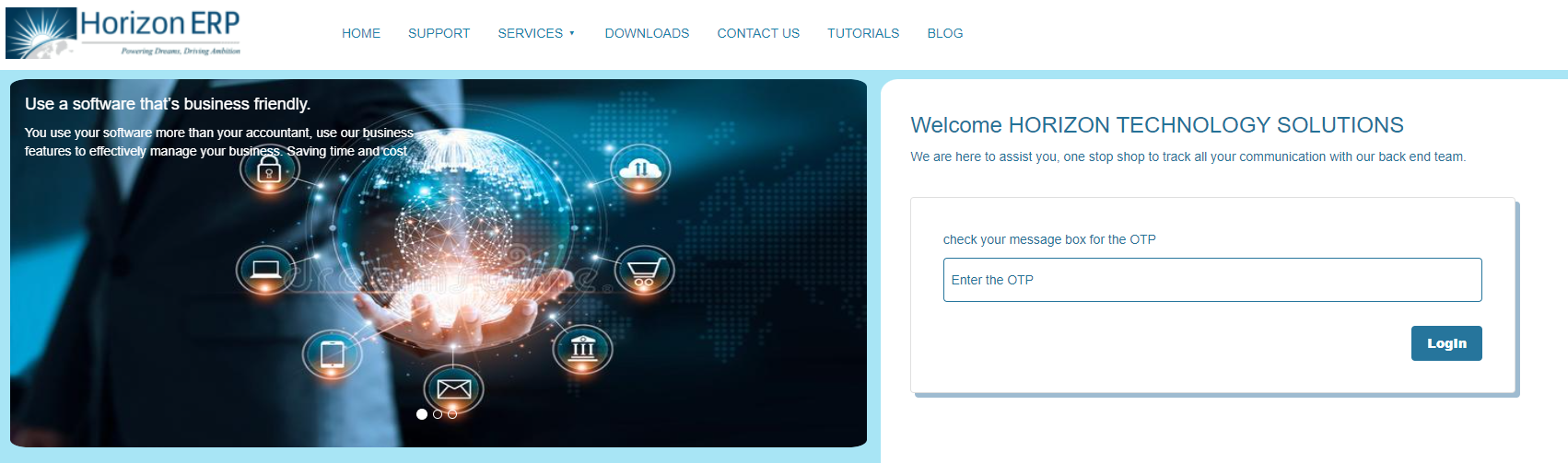Click the 'check your message box for the OTP' text

1049,239
